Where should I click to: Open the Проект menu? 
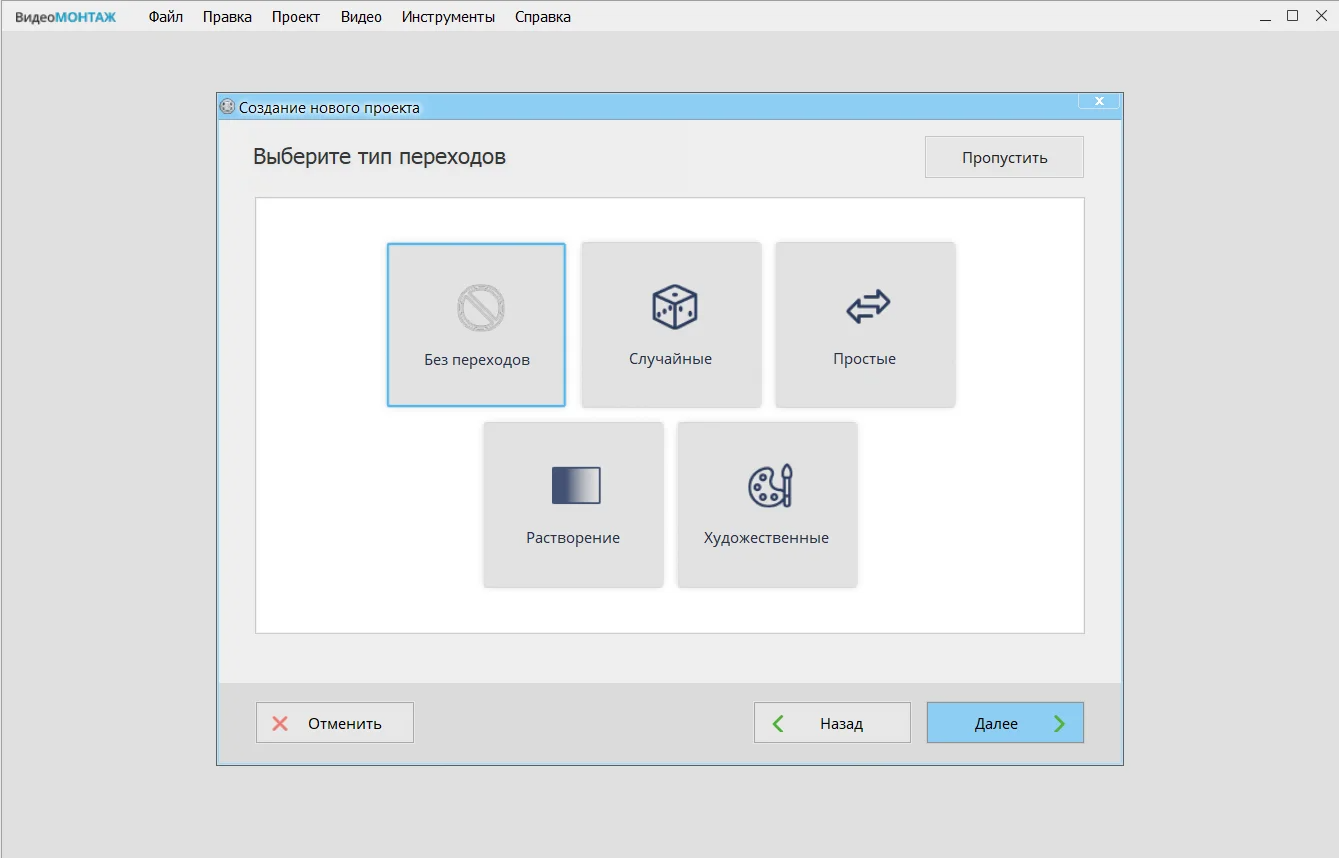(x=296, y=17)
